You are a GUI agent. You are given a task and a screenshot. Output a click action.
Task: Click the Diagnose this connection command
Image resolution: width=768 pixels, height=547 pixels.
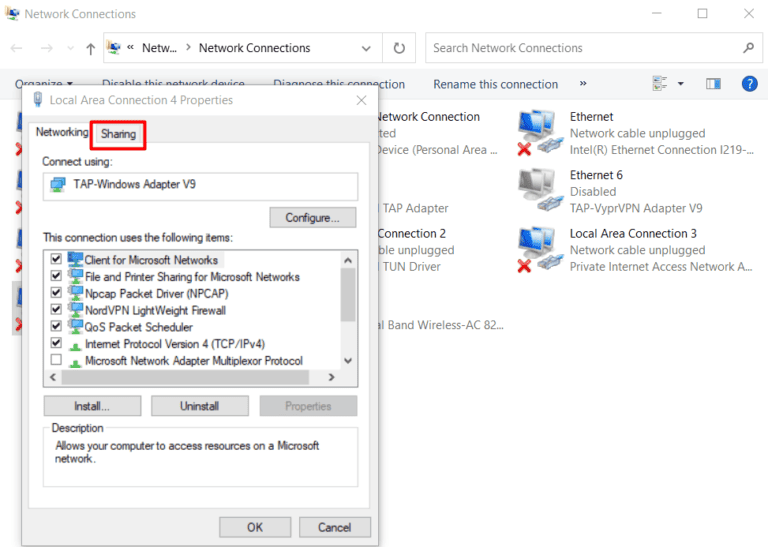click(x=339, y=84)
